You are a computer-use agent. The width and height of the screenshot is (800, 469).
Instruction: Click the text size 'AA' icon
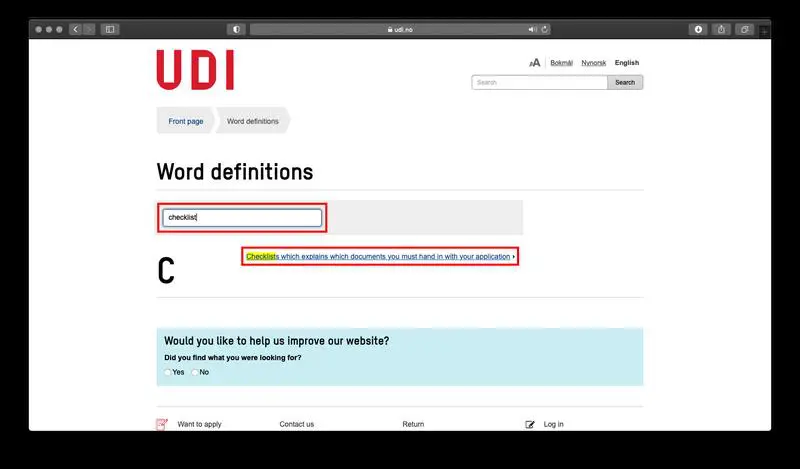pyautogui.click(x=535, y=63)
